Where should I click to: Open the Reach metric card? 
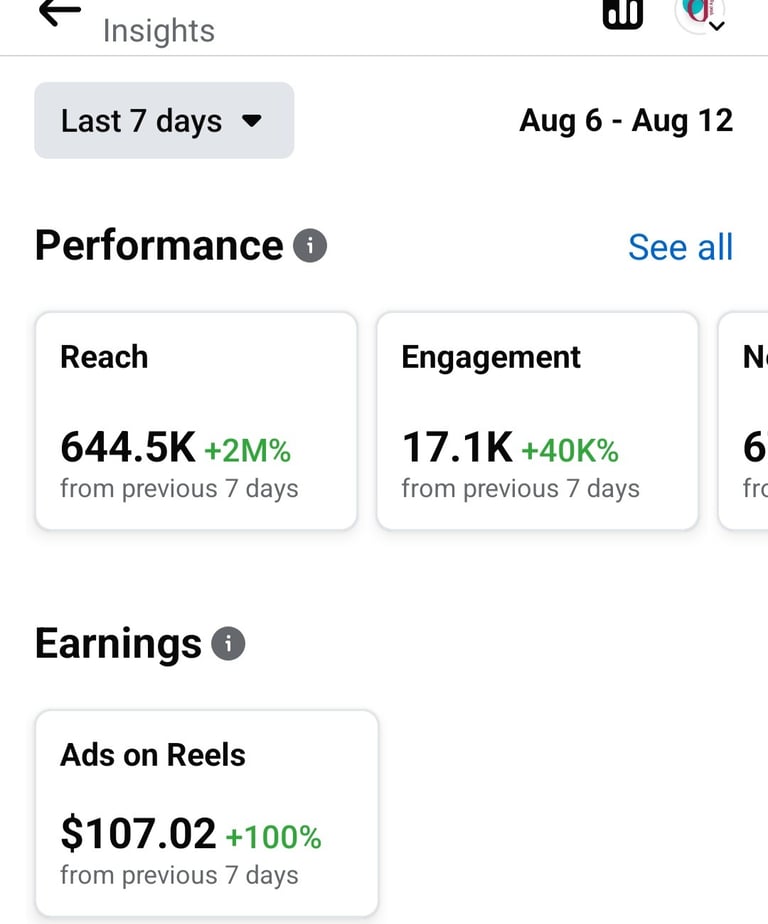(x=196, y=421)
